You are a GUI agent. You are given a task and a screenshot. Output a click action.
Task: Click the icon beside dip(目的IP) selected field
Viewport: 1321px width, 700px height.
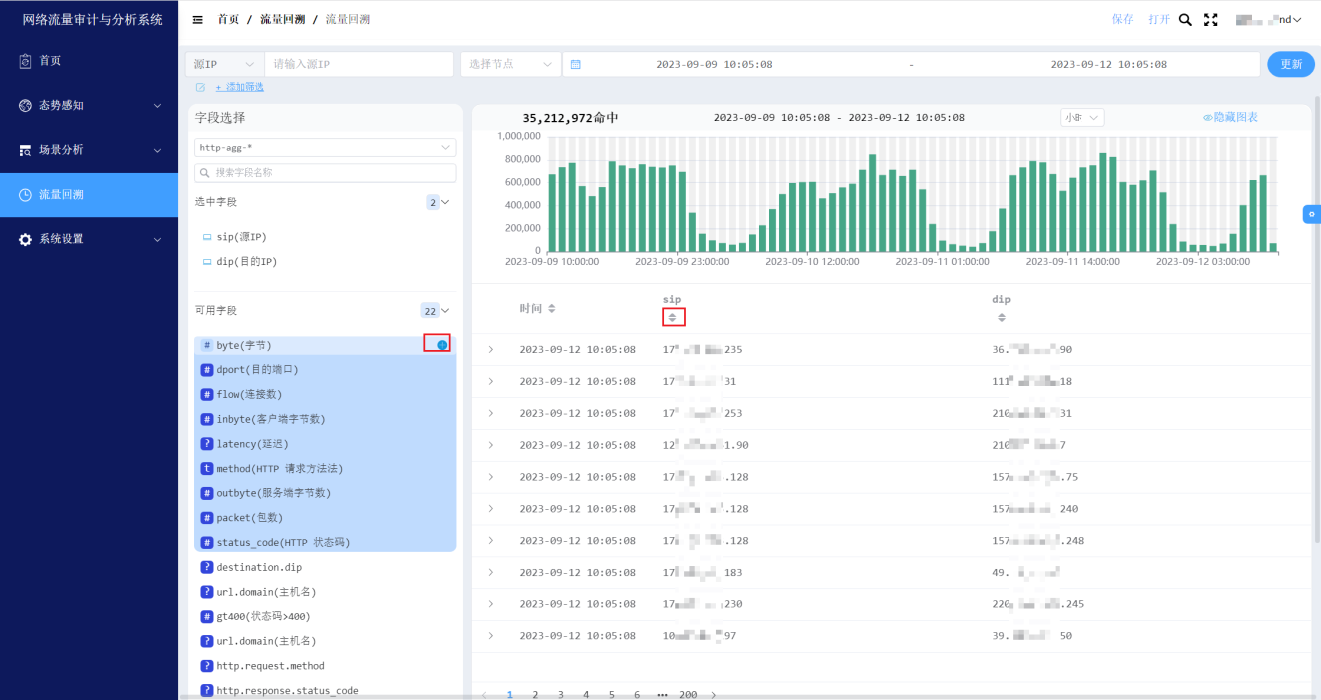[207, 262]
